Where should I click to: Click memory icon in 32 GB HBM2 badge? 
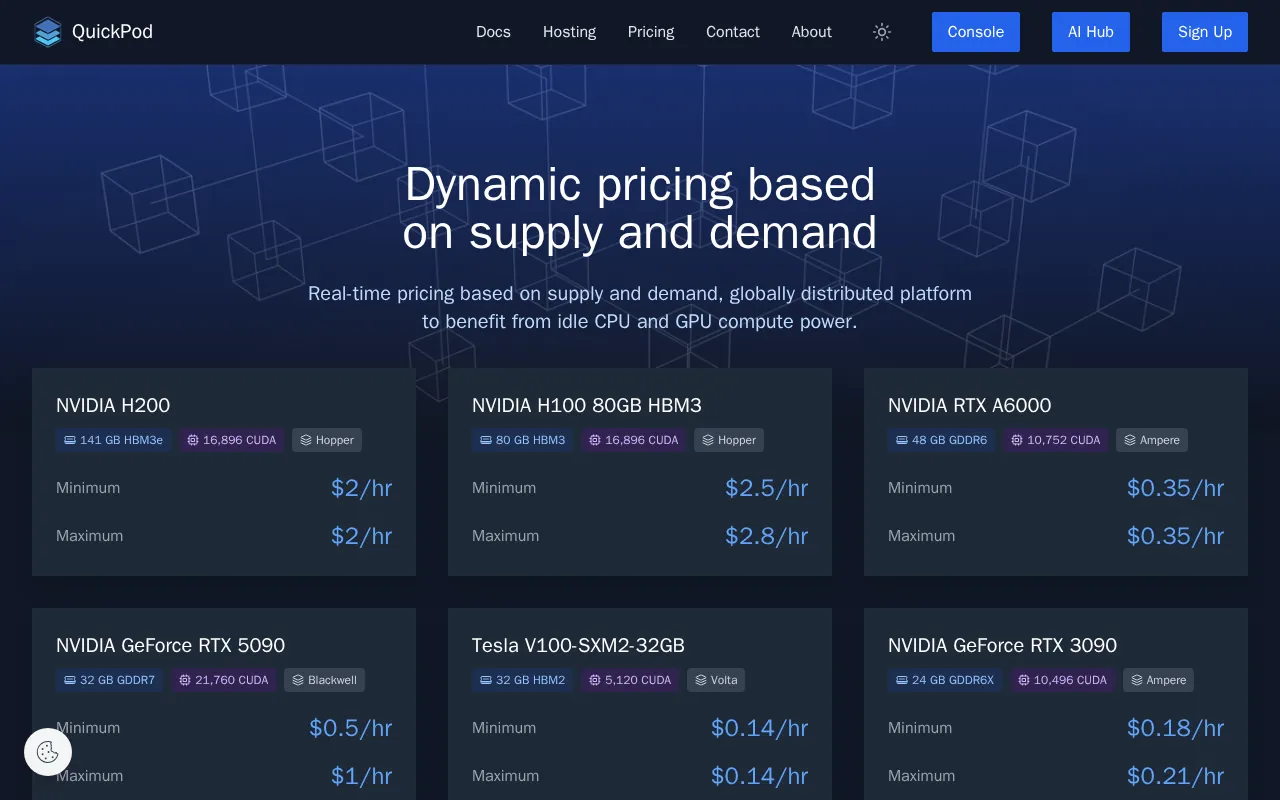point(486,680)
